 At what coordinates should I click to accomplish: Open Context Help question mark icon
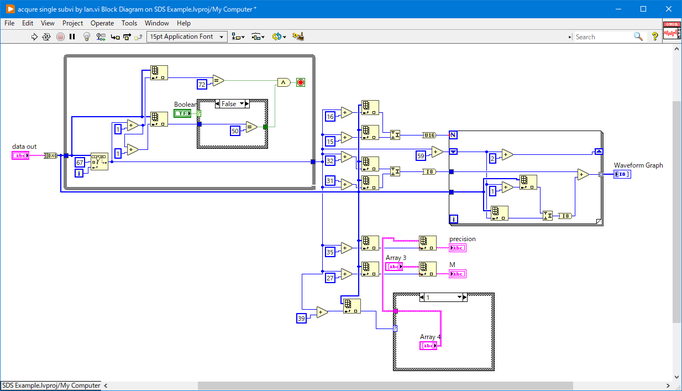coord(655,37)
